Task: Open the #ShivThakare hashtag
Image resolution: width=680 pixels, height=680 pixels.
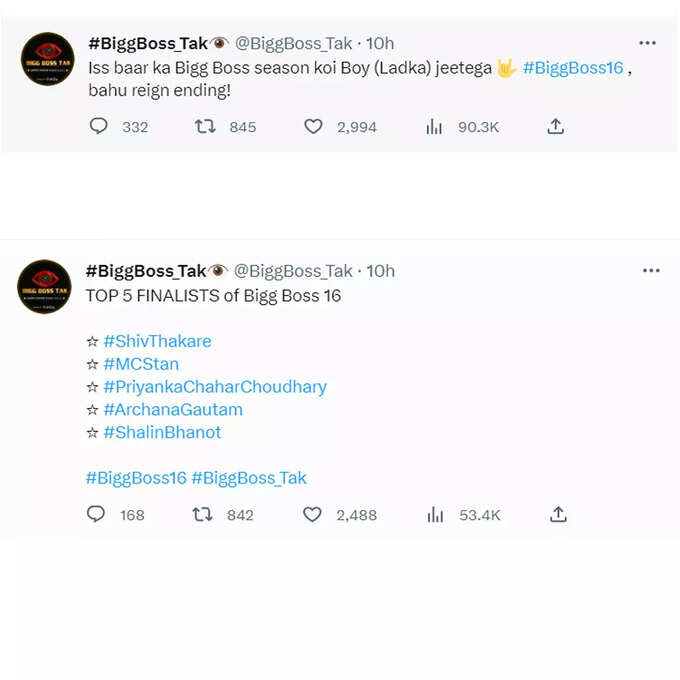Action: (157, 341)
